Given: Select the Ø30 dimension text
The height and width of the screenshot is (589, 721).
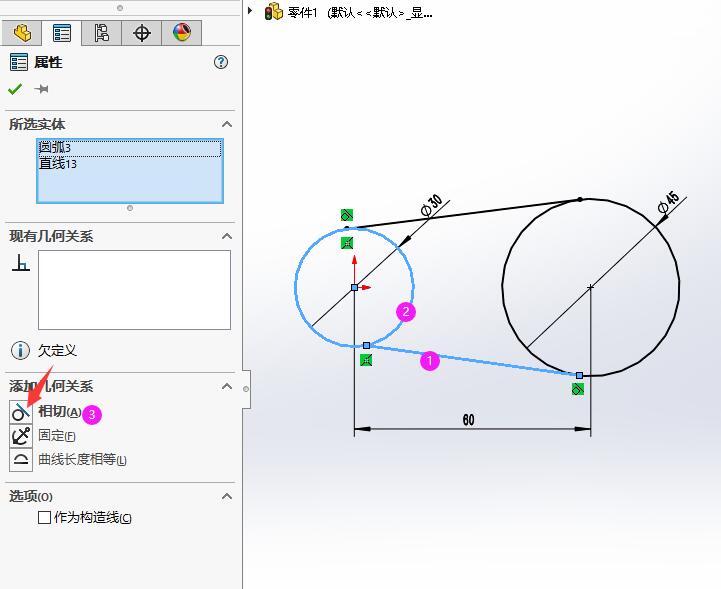Looking at the screenshot, I should coord(432,205).
